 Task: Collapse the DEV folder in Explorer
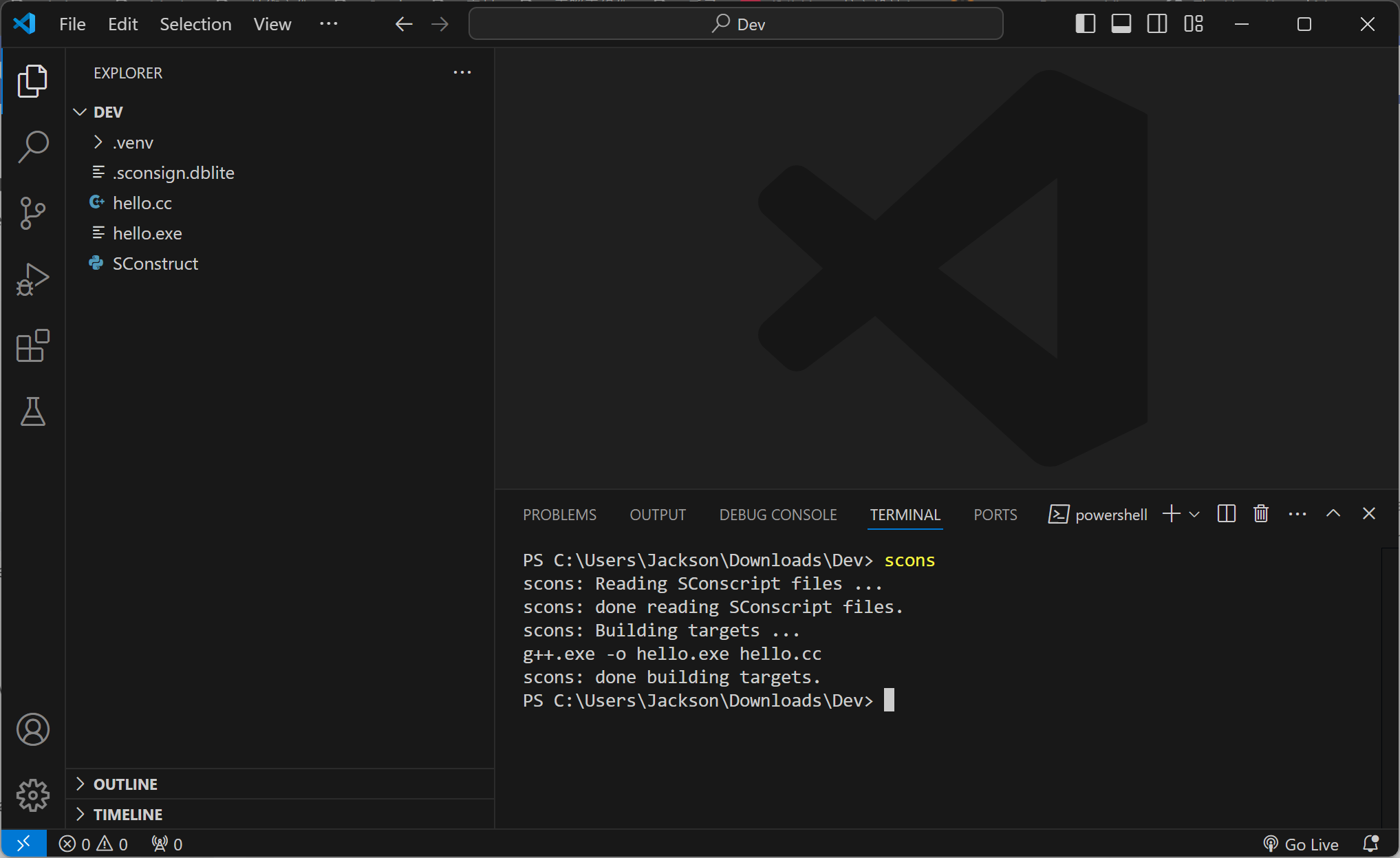(x=80, y=111)
